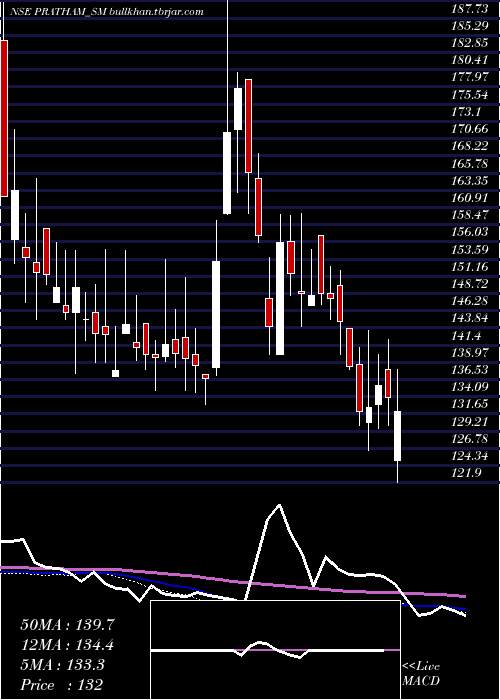Screen dimensions: 500x700
Task: Click the 170.66 price axis label
Action: click(x=470, y=129)
